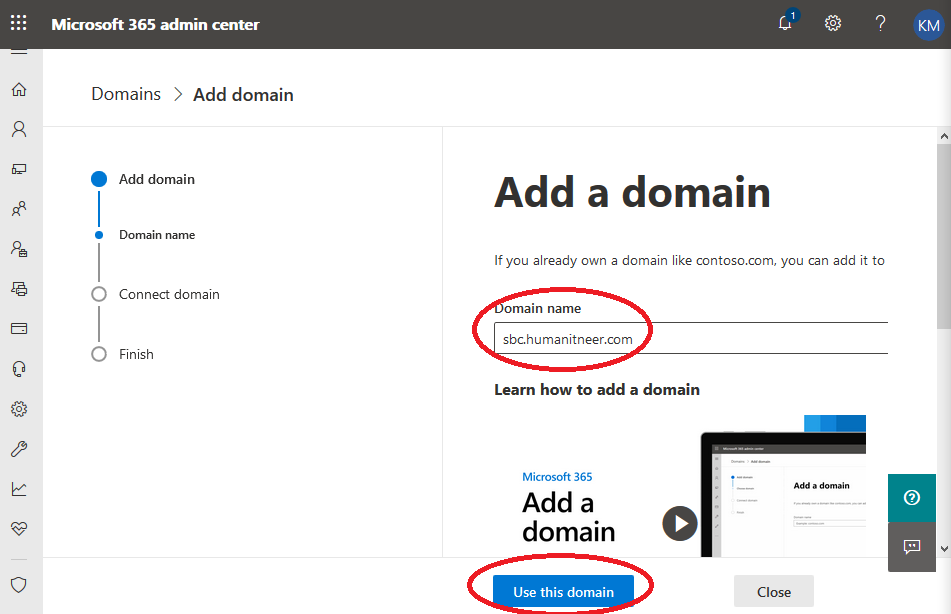Open Roles icon in sidebar

pos(19,249)
